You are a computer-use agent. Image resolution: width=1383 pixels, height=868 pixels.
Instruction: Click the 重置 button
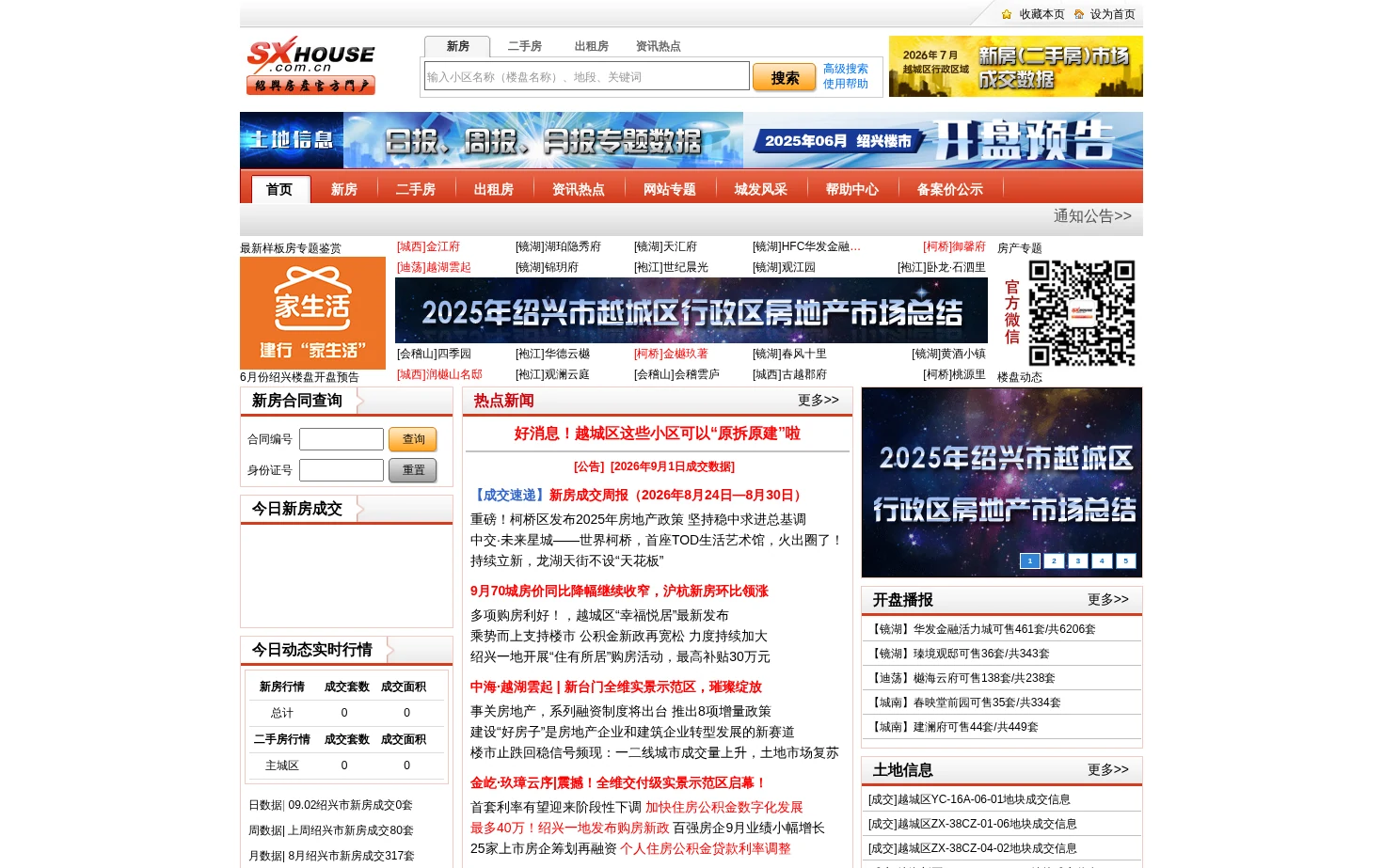pos(413,470)
